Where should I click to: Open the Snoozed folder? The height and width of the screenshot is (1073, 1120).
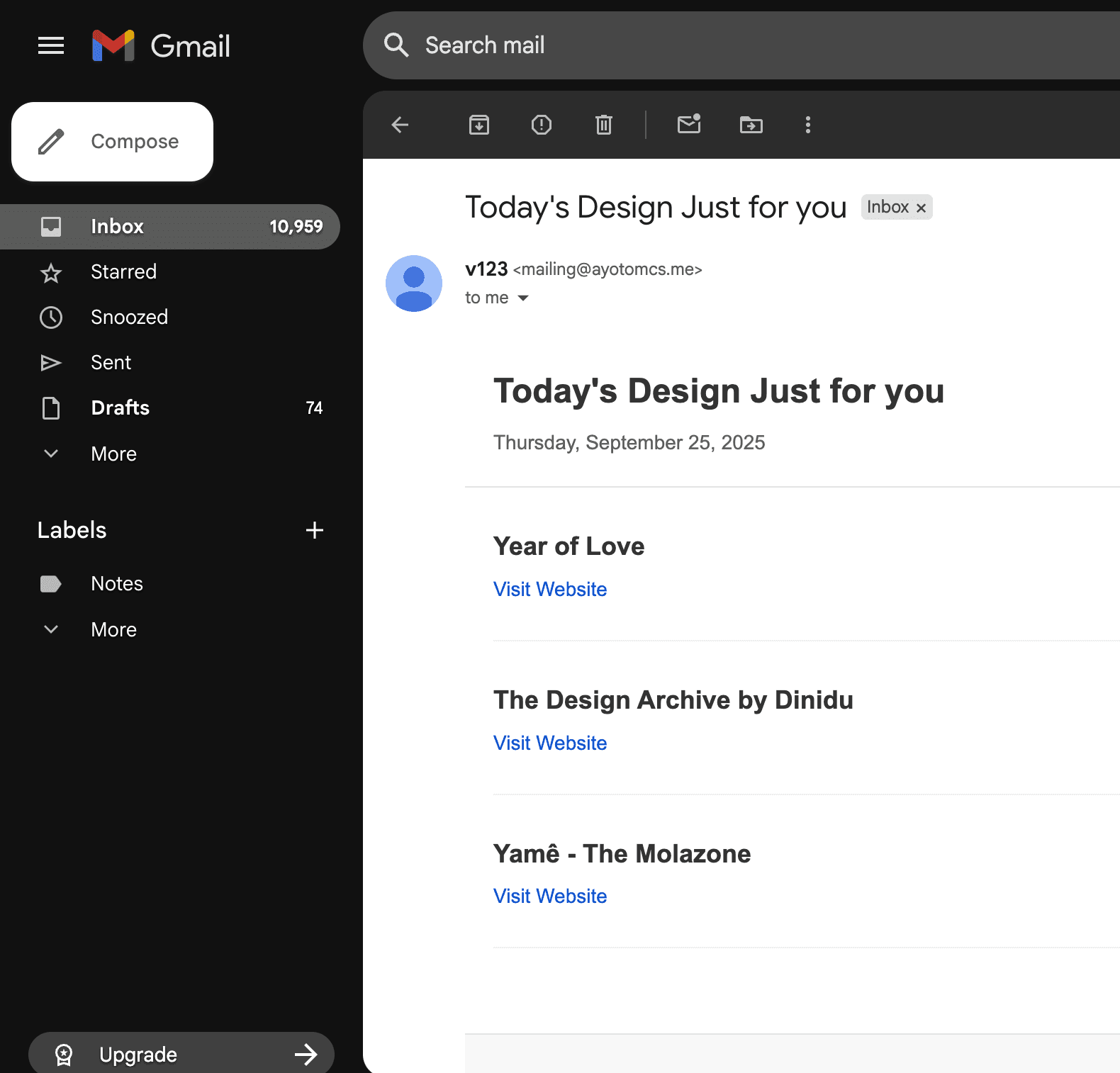coord(129,318)
